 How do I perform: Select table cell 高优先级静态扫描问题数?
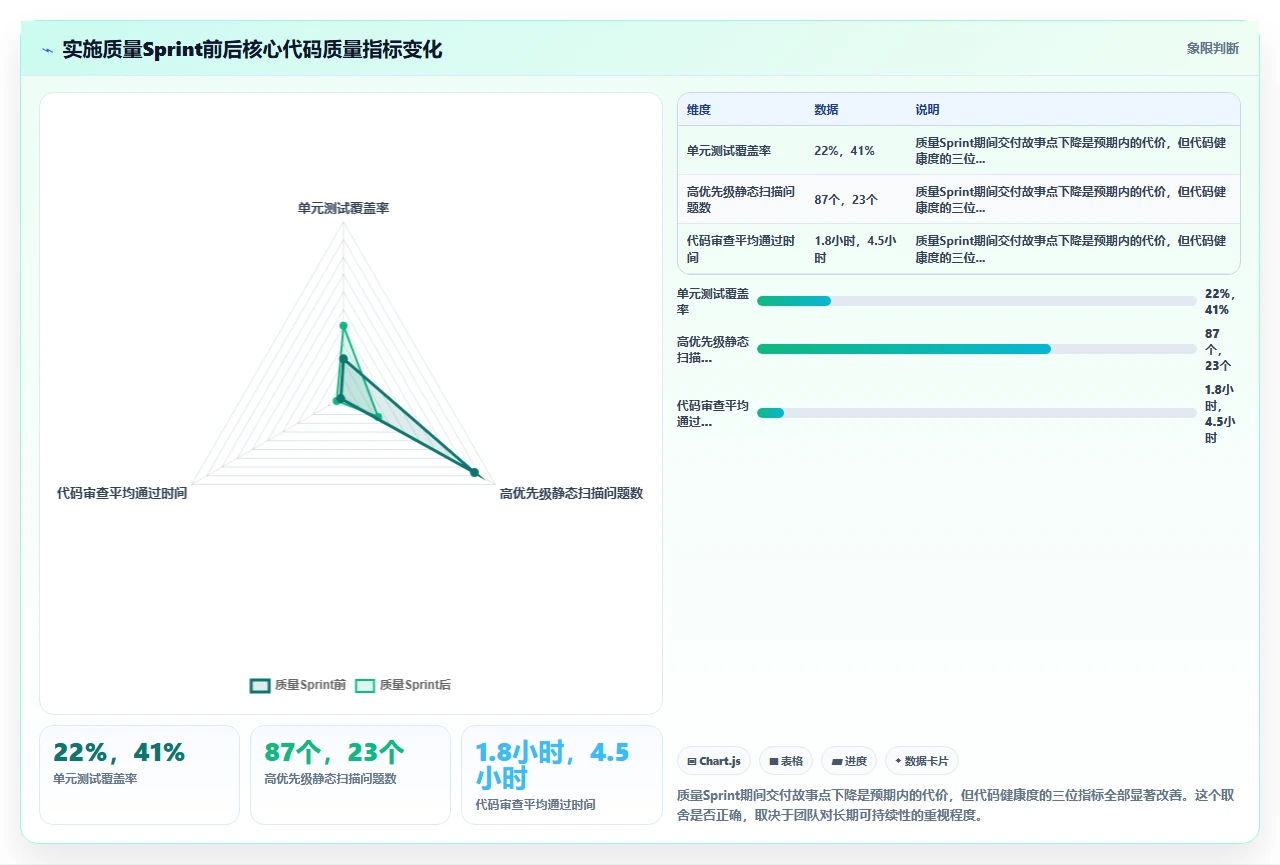[x=741, y=200]
